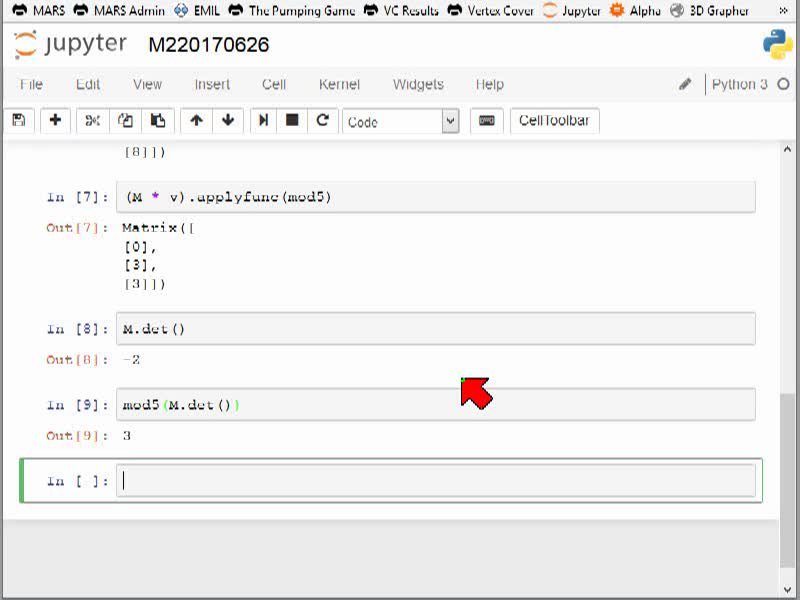Image resolution: width=800 pixels, height=600 pixels.
Task: Click into the empty input cell
Action: coord(436,481)
